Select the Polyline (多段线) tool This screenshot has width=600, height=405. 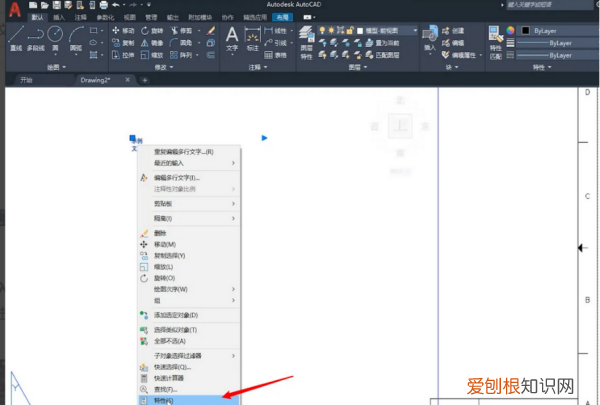(36, 38)
